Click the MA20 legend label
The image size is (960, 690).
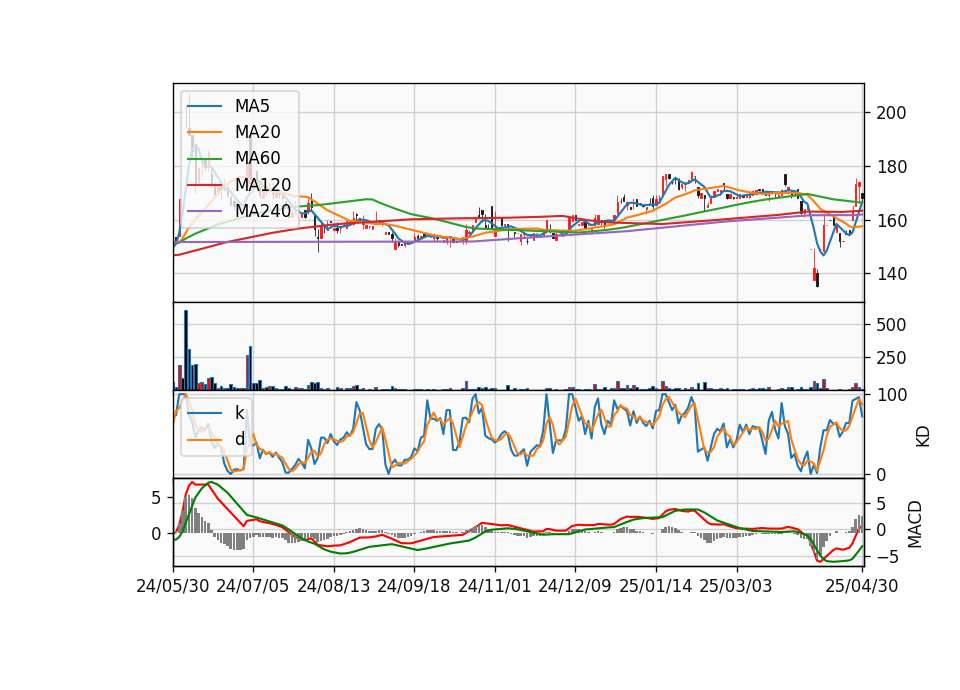pyautogui.click(x=257, y=132)
